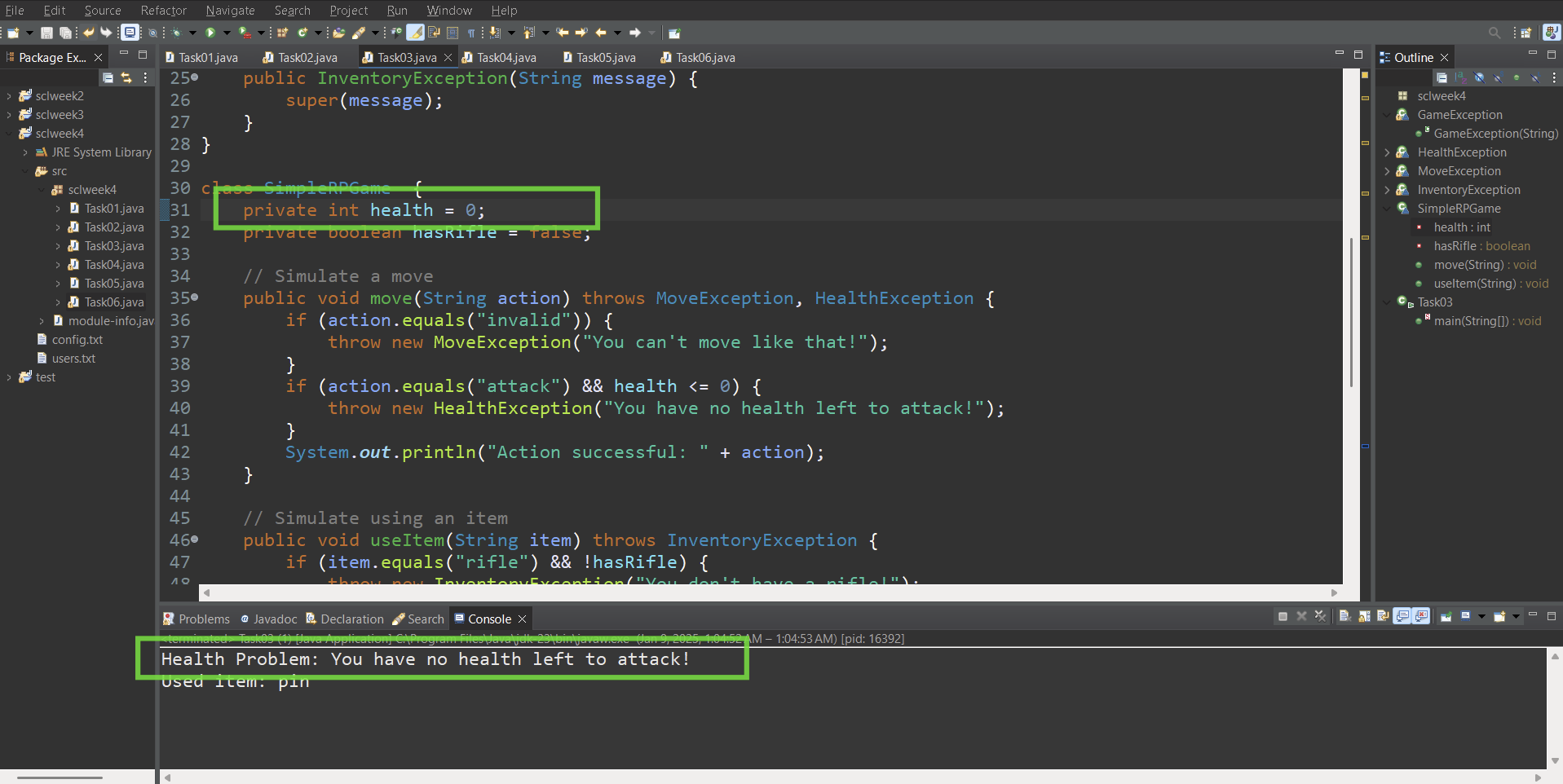Jump to next annotation arrow icon
The image size is (1563, 784).
coord(495,33)
